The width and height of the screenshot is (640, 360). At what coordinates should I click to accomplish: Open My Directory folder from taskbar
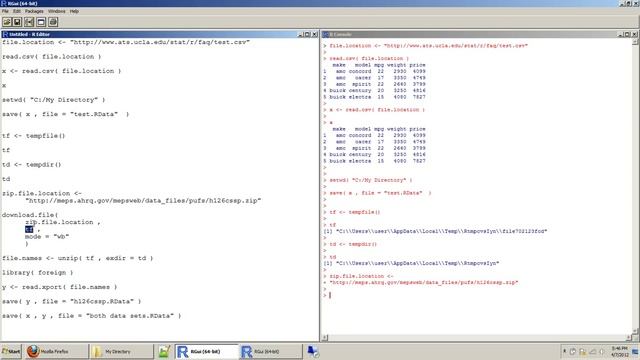[121, 351]
